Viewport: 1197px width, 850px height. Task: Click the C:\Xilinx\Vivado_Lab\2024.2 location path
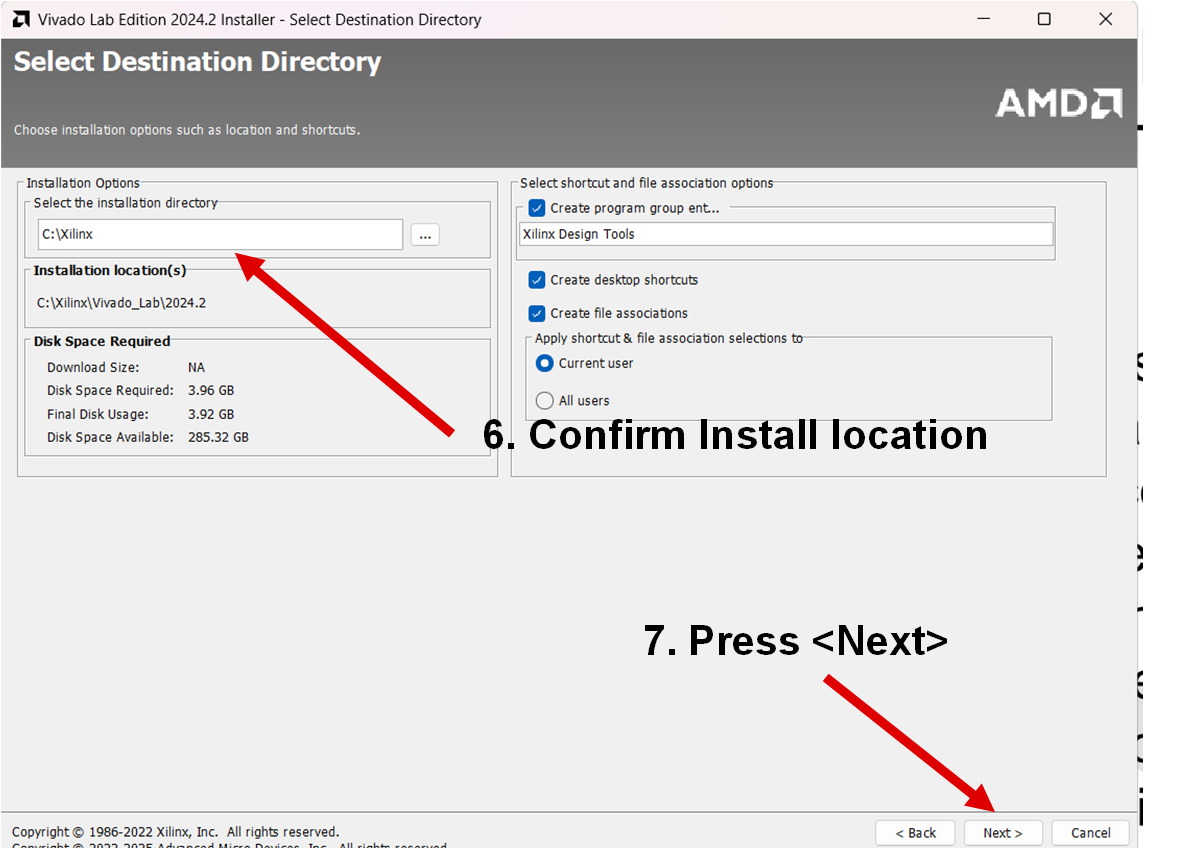coord(121,303)
